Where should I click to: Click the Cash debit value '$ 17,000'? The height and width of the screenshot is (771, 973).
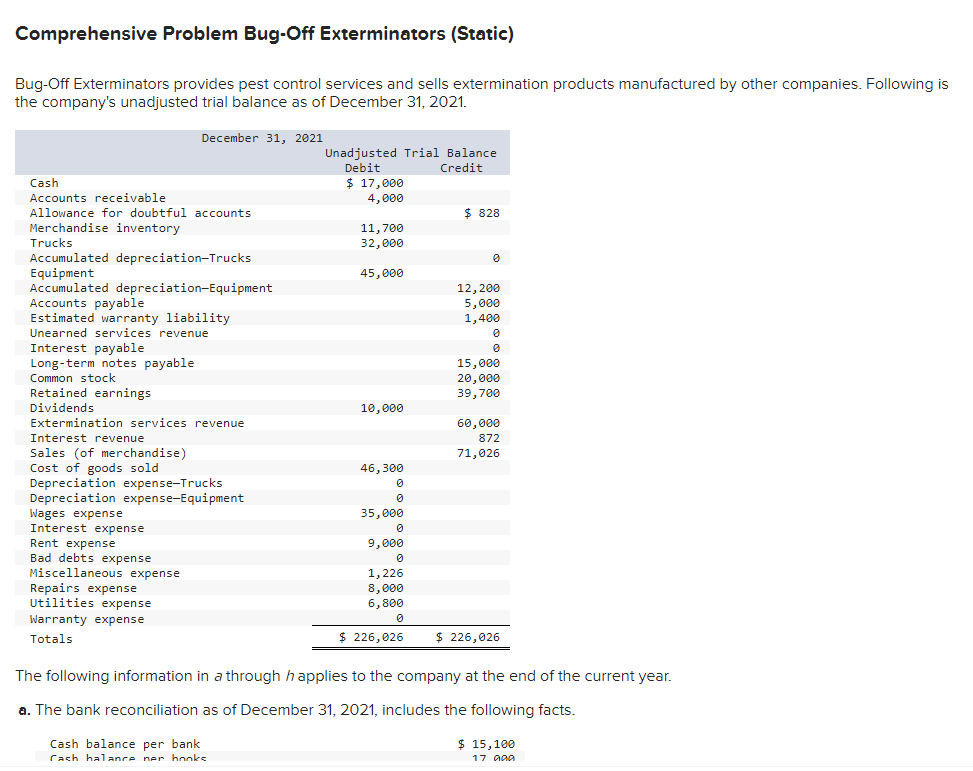point(374,183)
